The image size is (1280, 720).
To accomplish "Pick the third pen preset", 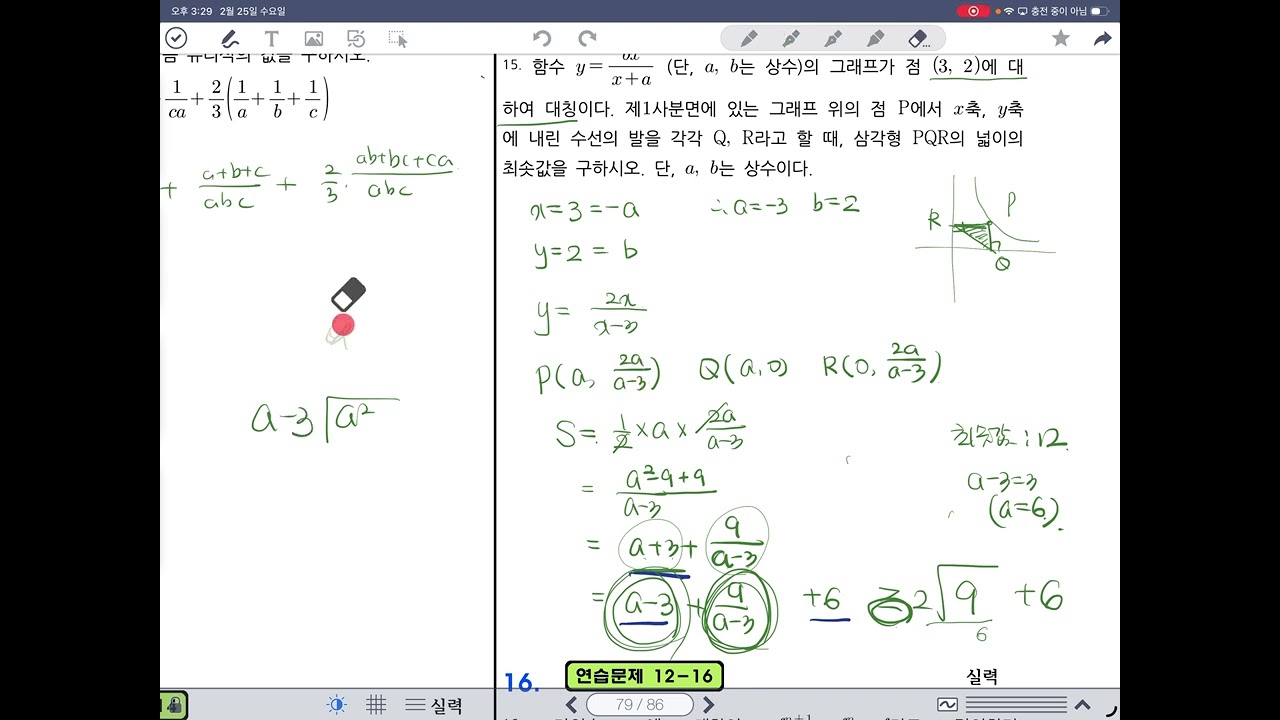I will 833,39.
